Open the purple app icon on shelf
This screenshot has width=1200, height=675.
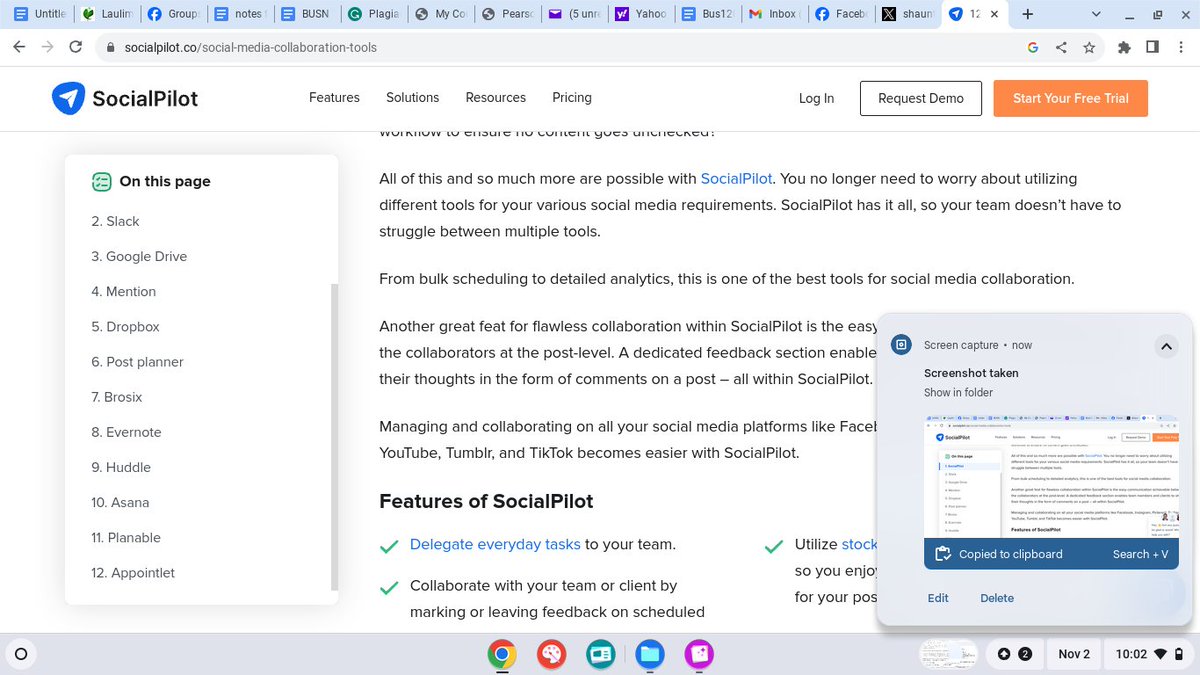point(698,654)
